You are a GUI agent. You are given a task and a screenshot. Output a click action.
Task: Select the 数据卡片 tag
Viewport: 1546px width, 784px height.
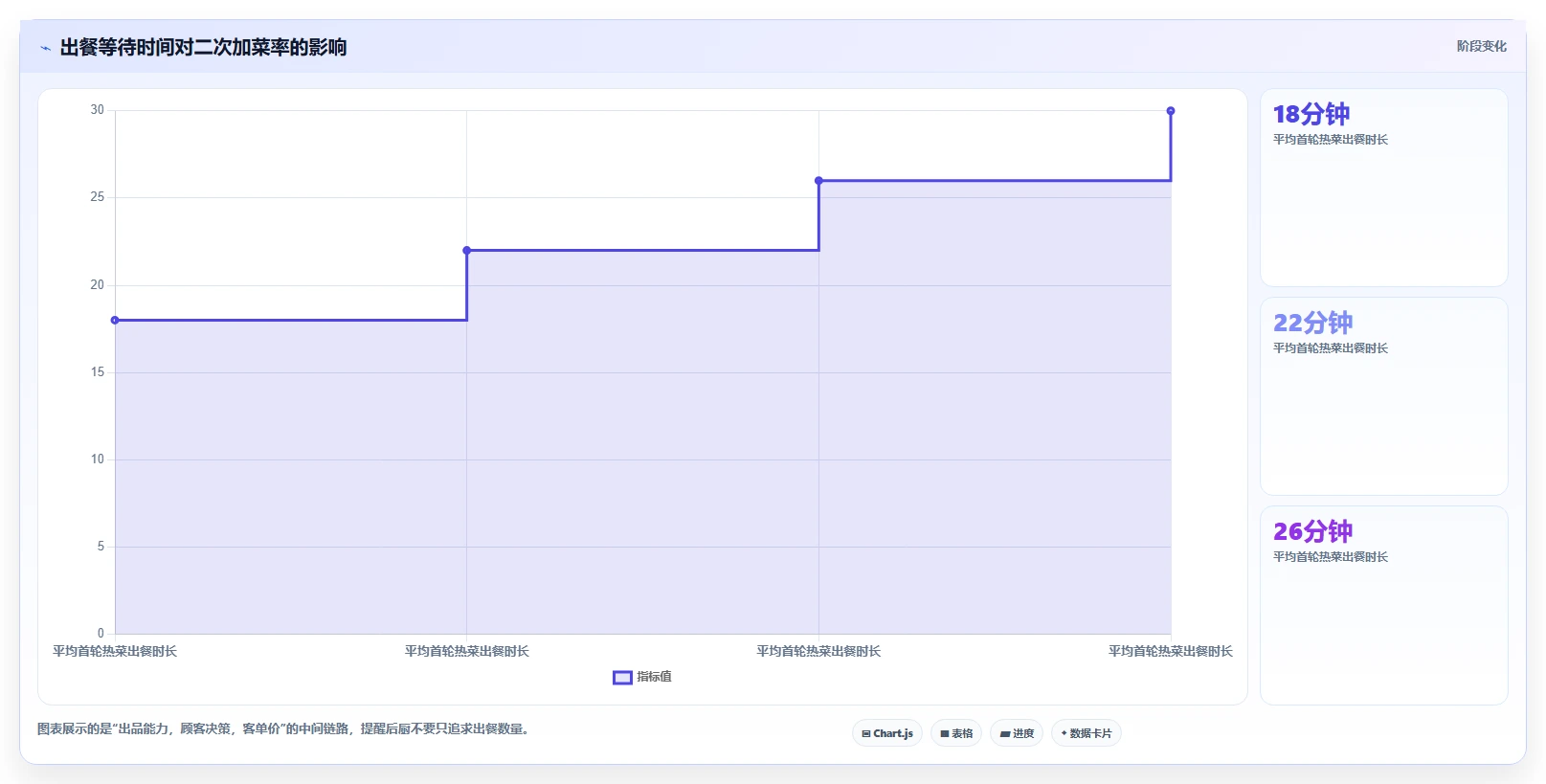tap(1087, 733)
